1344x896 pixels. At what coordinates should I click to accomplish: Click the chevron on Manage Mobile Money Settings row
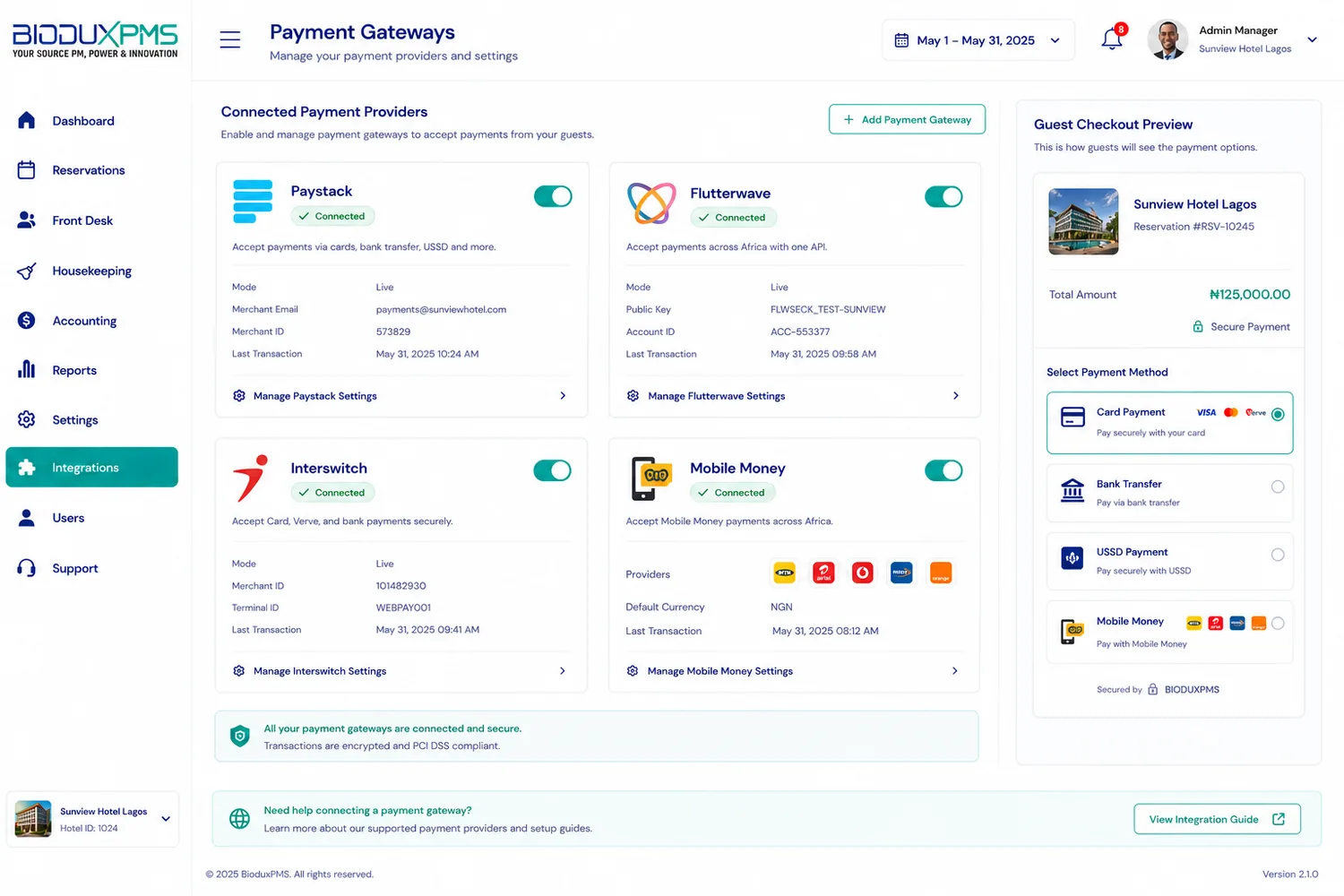pyautogui.click(x=955, y=670)
